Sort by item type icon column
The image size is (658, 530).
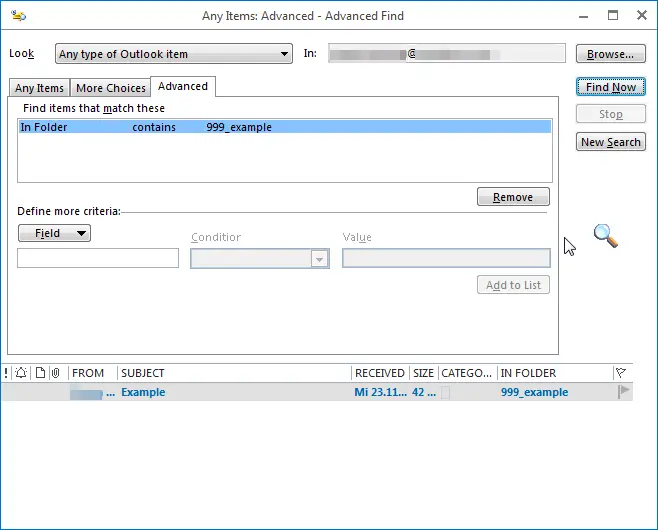tap(40, 373)
